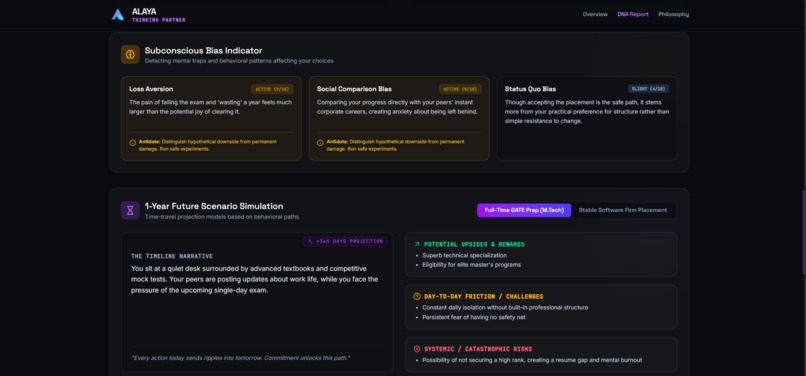Click the DAY-TO-DAY FRICTION / CHALLENGES heading
This screenshot has height=376, width=806.
484,296
